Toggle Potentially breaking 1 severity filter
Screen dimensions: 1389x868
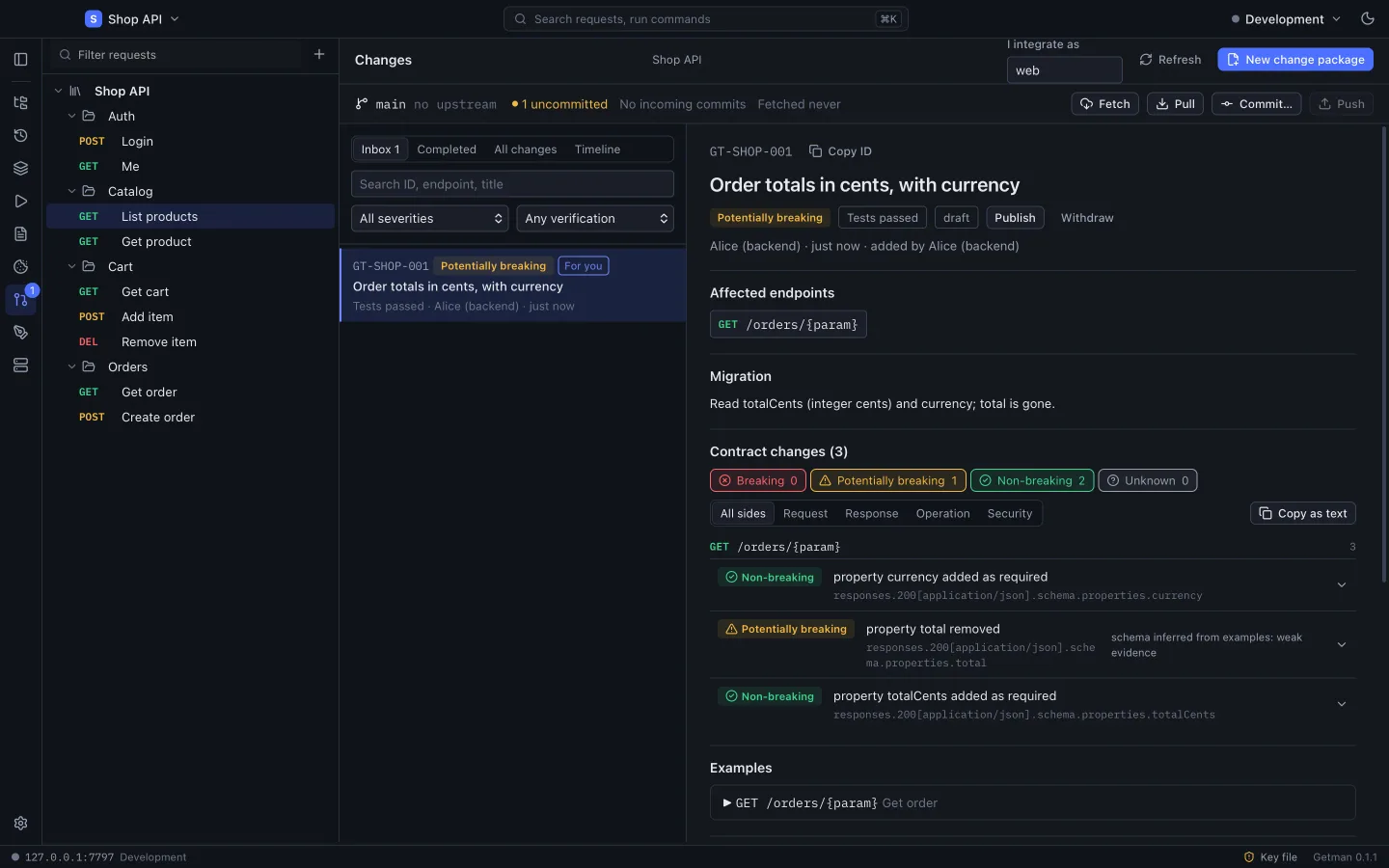point(887,480)
